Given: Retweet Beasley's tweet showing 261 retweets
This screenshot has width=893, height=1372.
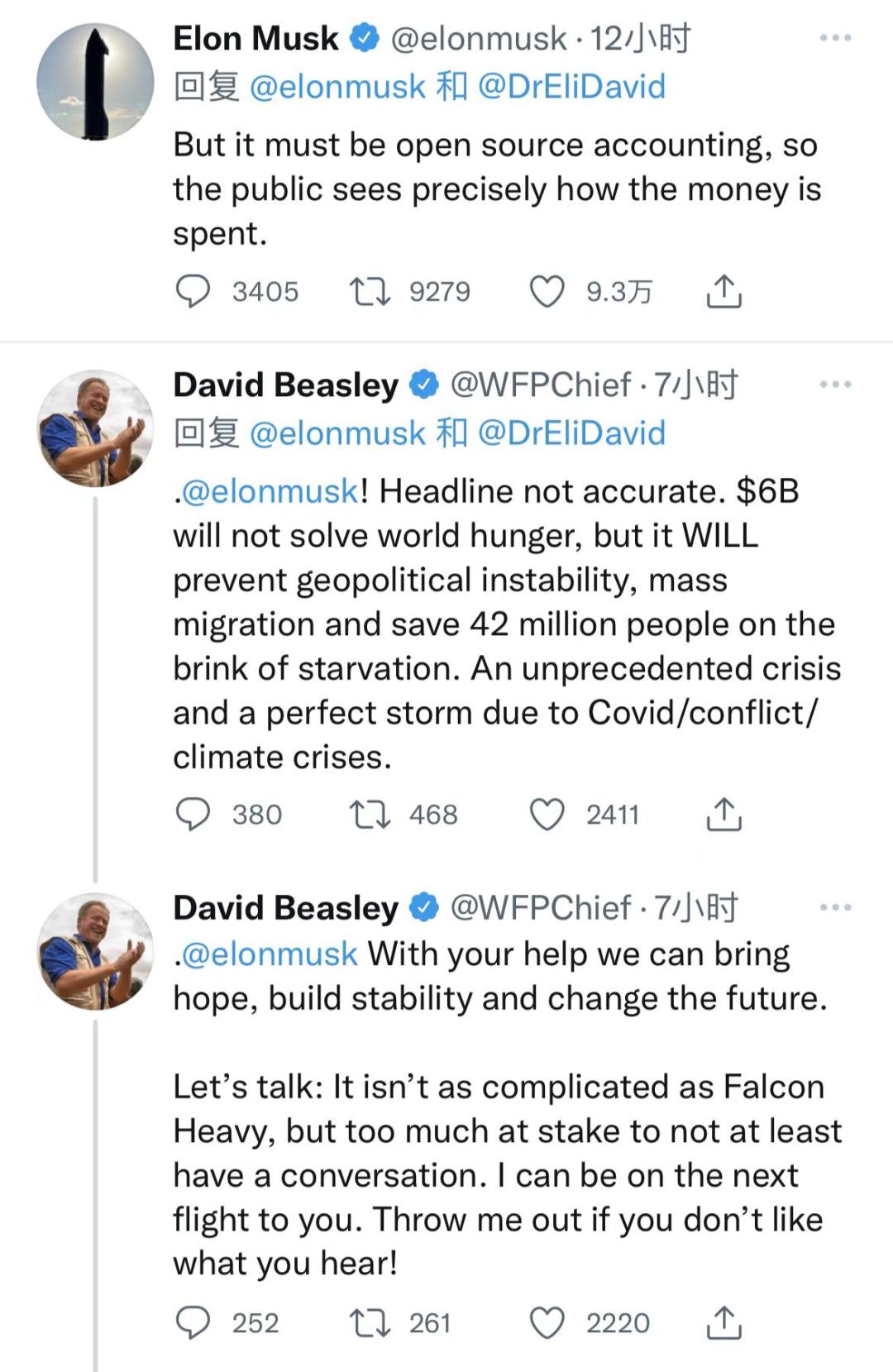Looking at the screenshot, I should [370, 1322].
